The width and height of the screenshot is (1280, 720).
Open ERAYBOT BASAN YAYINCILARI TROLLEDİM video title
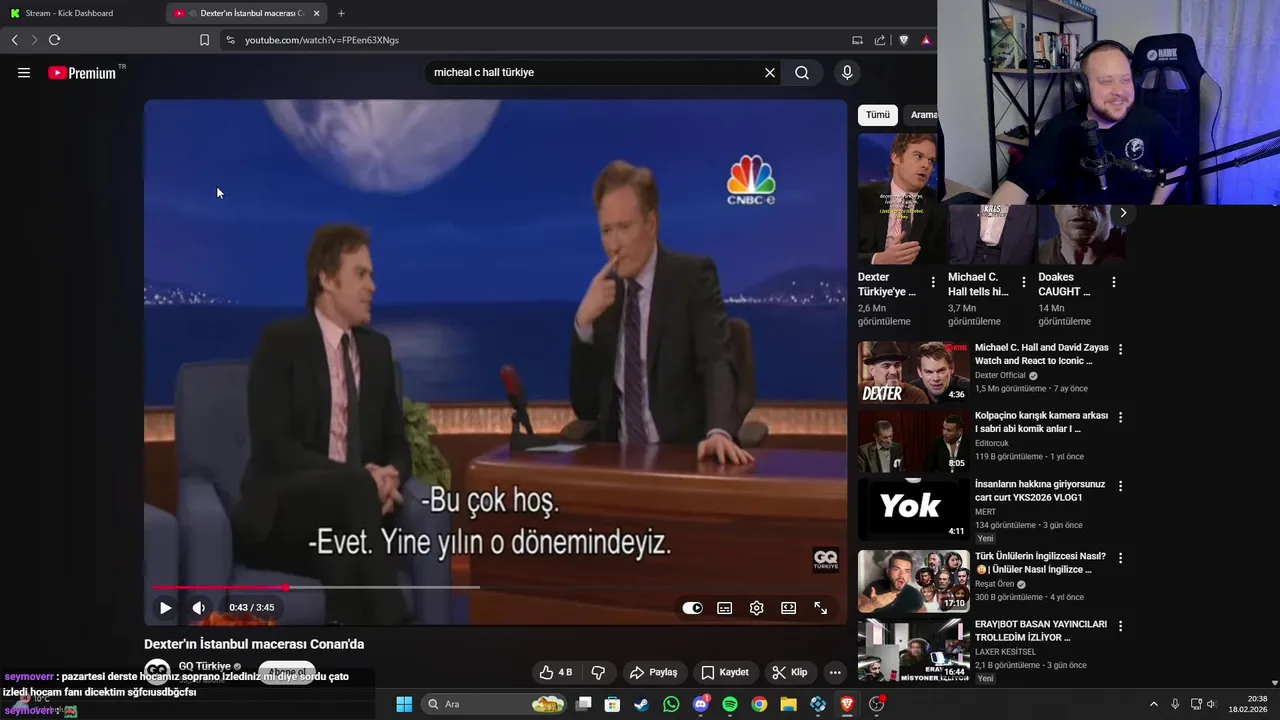pyautogui.click(x=1040, y=631)
